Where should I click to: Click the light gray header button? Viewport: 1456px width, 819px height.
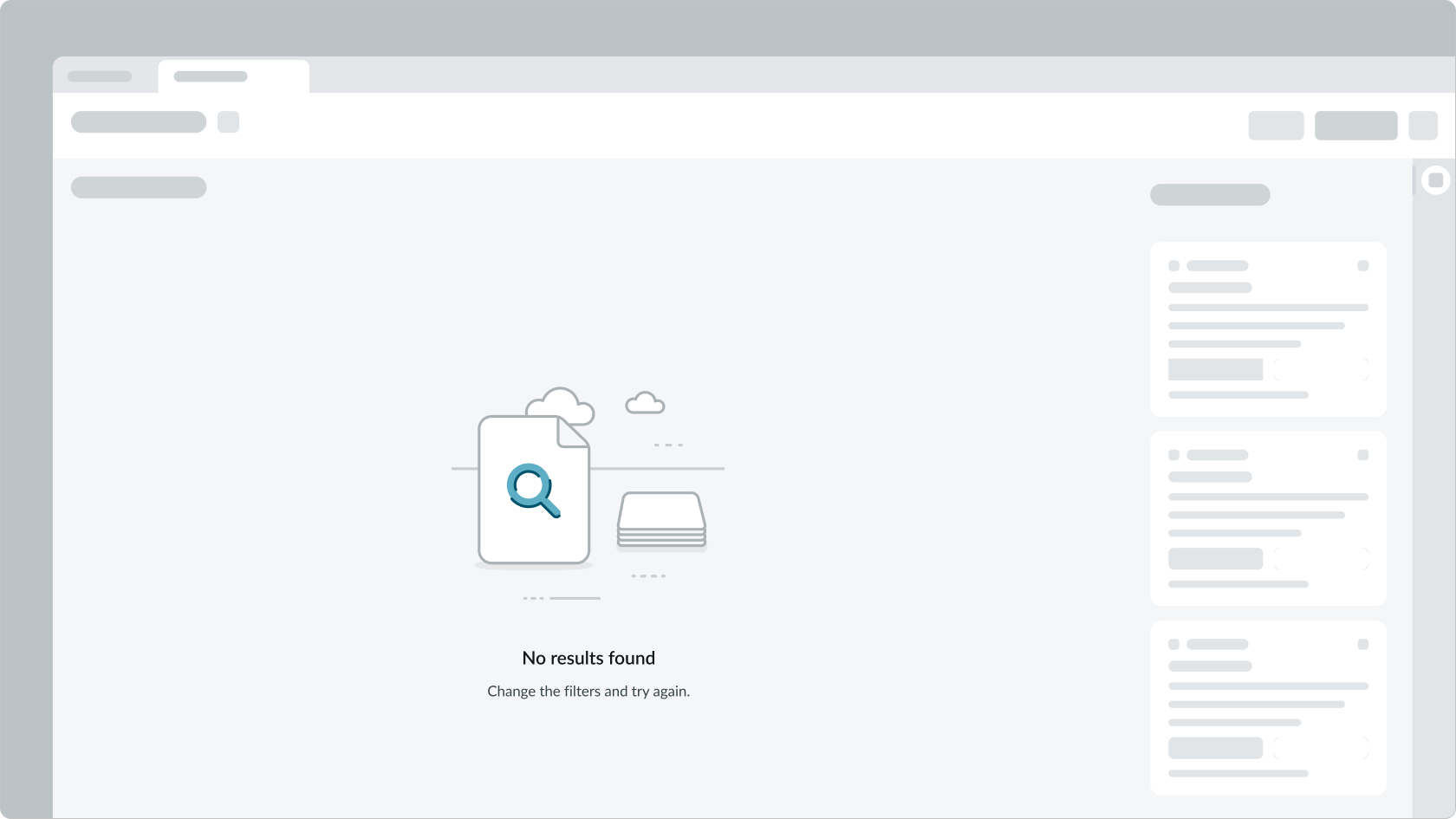[x=1276, y=126]
